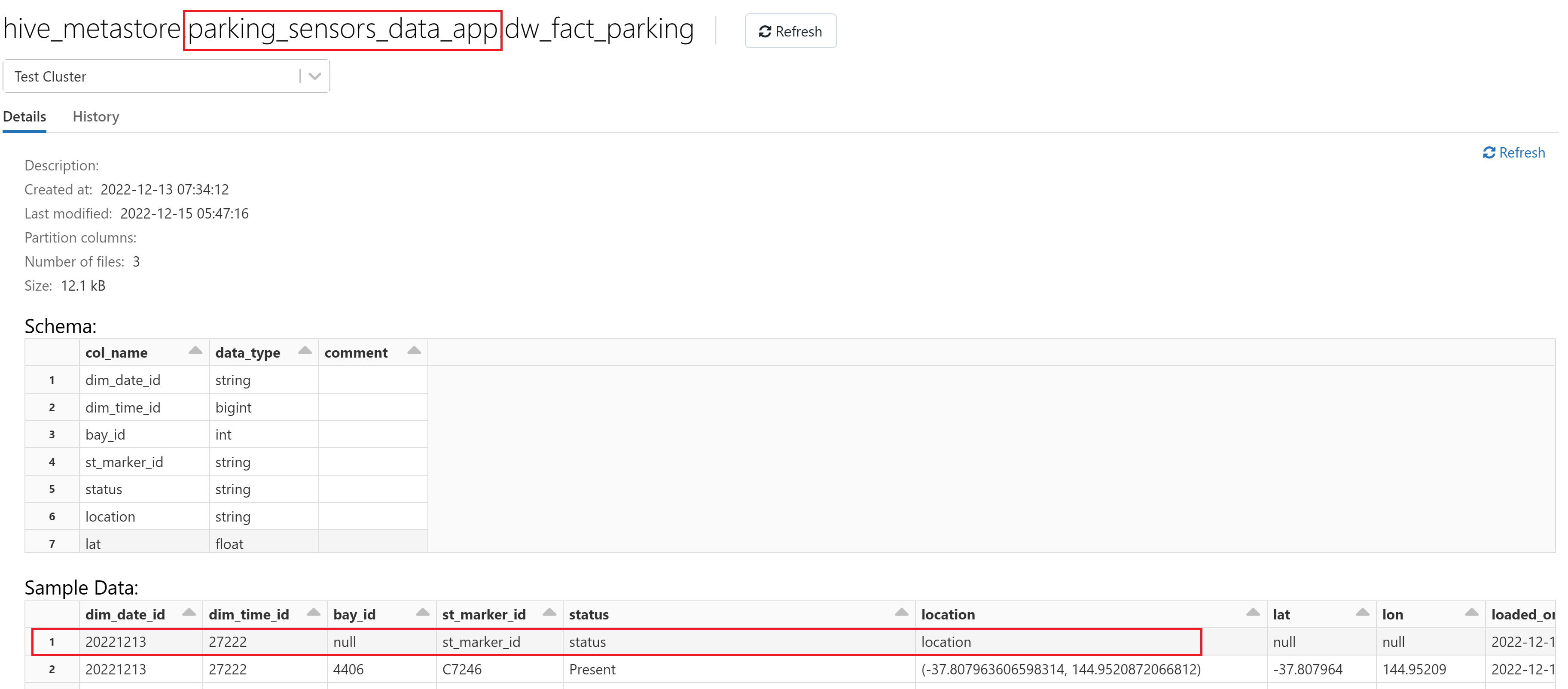Sort the schema by the col_name arrow
The height and width of the screenshot is (689, 1568).
(195, 350)
